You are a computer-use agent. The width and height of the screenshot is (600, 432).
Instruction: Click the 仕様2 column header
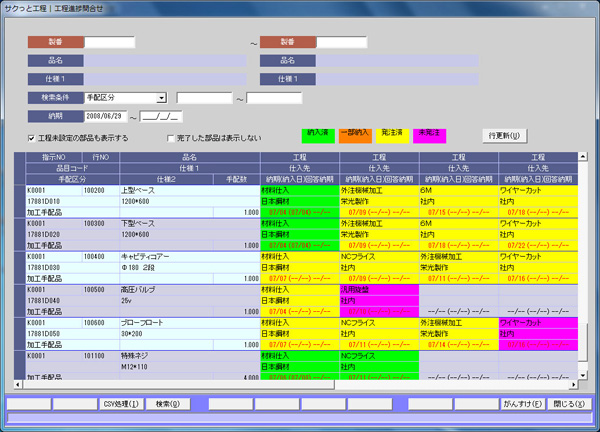(166, 179)
